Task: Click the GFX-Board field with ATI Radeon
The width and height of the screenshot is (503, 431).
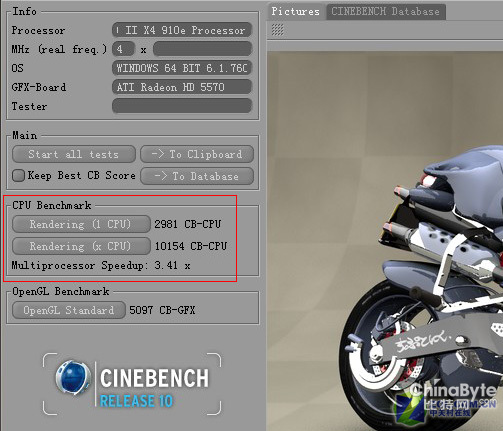Action: (x=182, y=87)
